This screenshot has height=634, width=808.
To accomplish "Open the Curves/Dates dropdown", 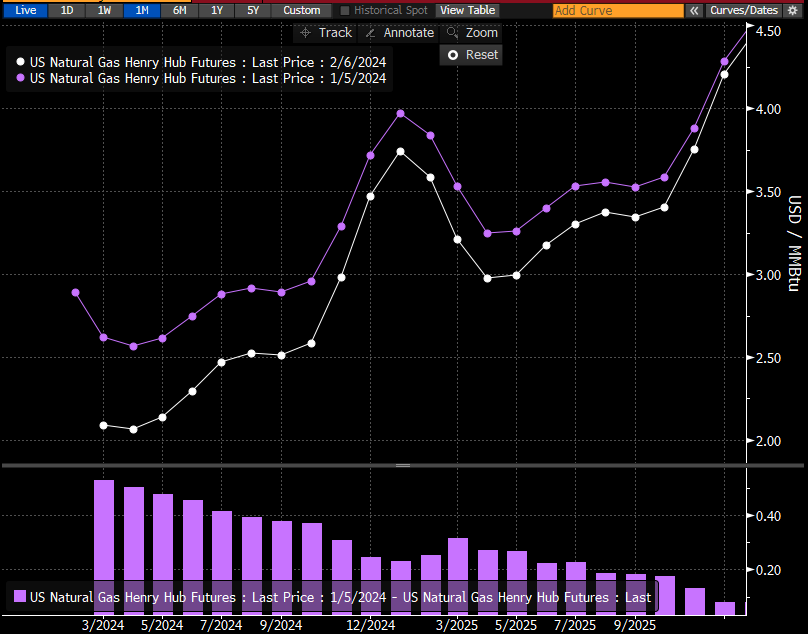I will 743,10.
